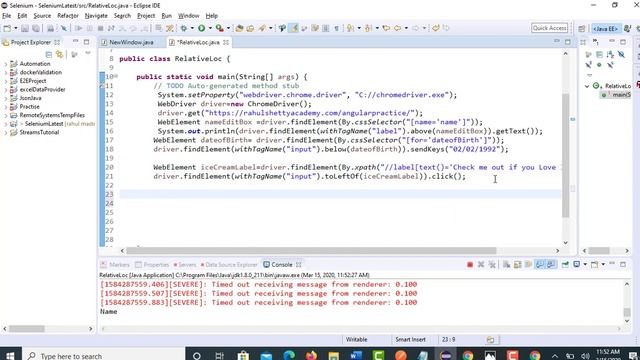Viewport: 640px width, 360px height.
Task: Click Collapse All in Project Explorer
Action: pos(49,54)
